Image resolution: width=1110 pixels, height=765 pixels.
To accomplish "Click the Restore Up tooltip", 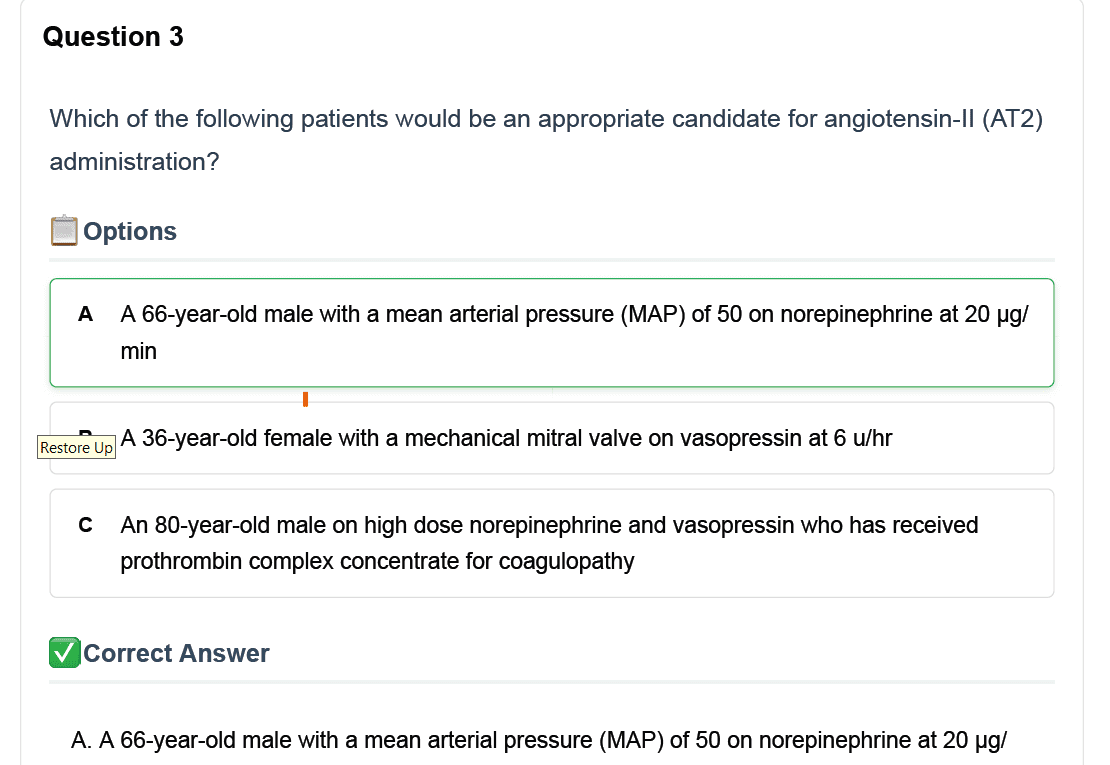I will pyautogui.click(x=76, y=448).
